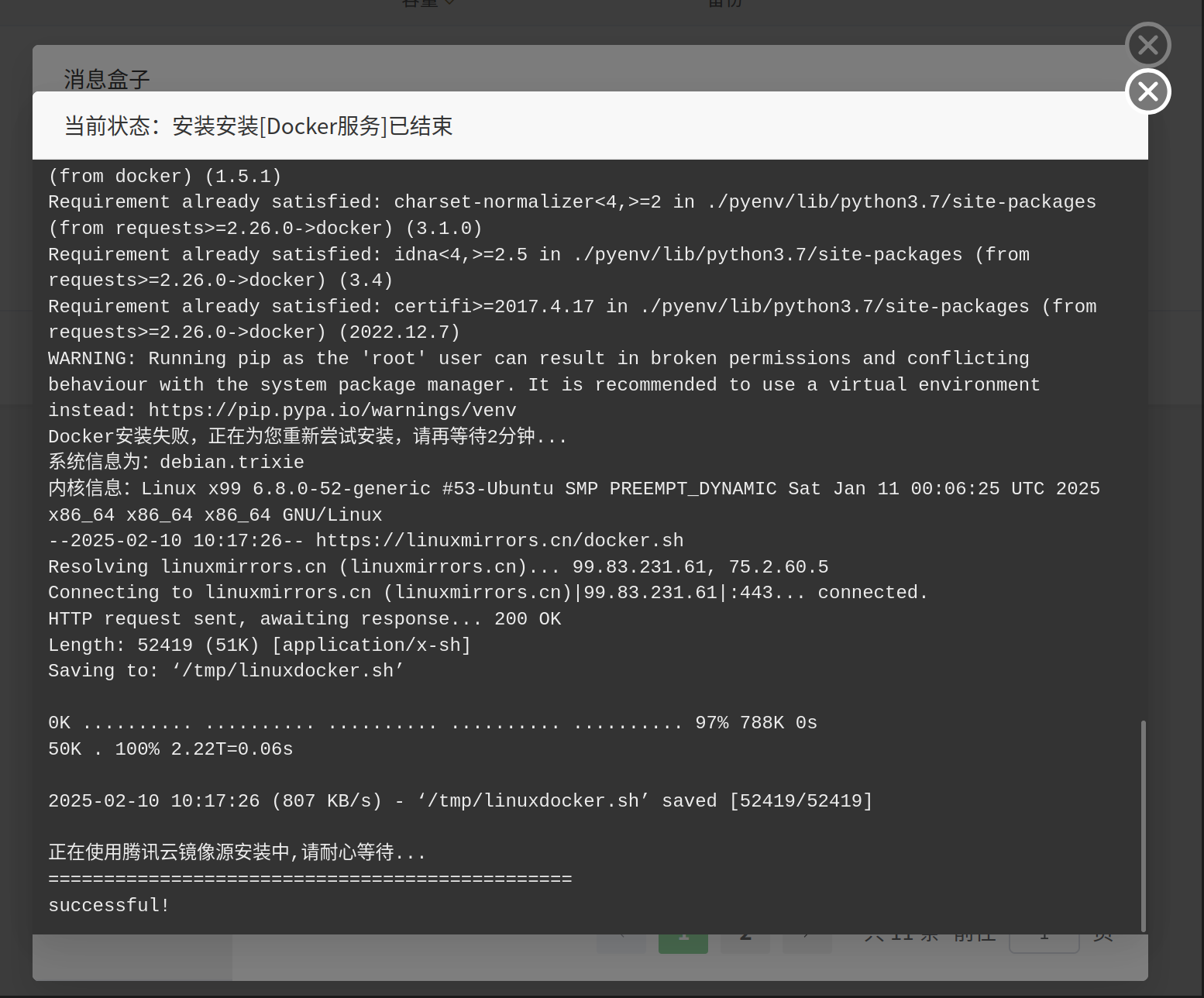Click the 'HTTP request sent, awaiting response... 200 OK' line
Image resolution: width=1204 pixels, height=998 pixels.
click(x=304, y=618)
